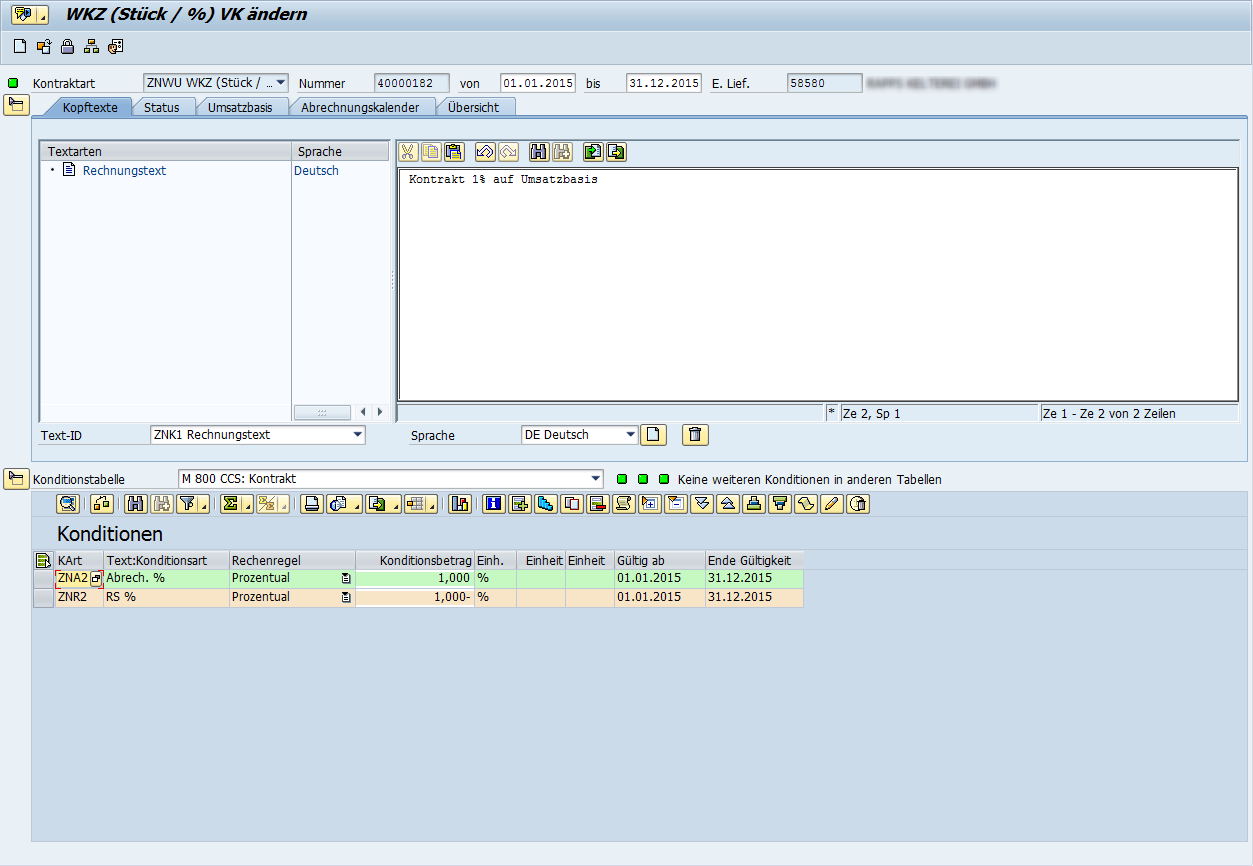Image resolution: width=1253 pixels, height=866 pixels.
Task: Click the double up-arrow icon in Konditionen toolbar
Action: [x=728, y=504]
